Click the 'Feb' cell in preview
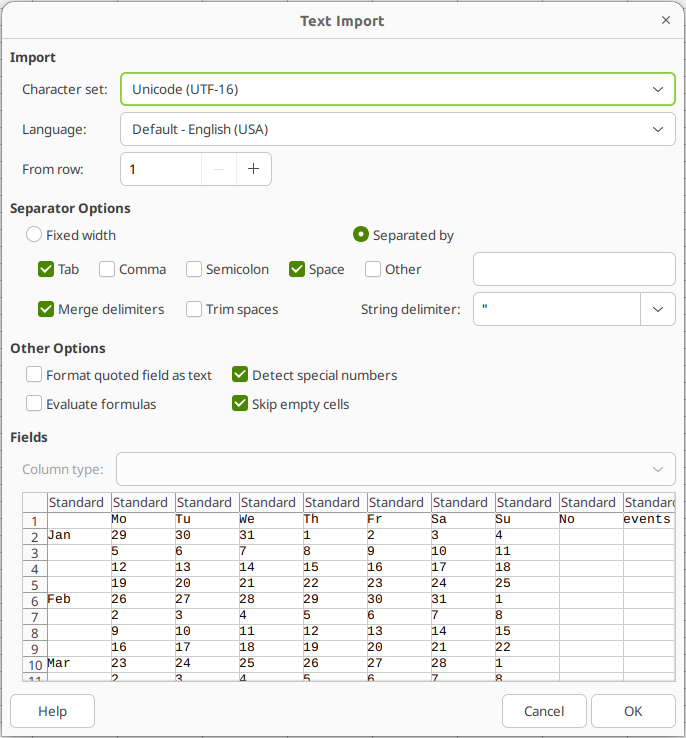 click(79, 600)
